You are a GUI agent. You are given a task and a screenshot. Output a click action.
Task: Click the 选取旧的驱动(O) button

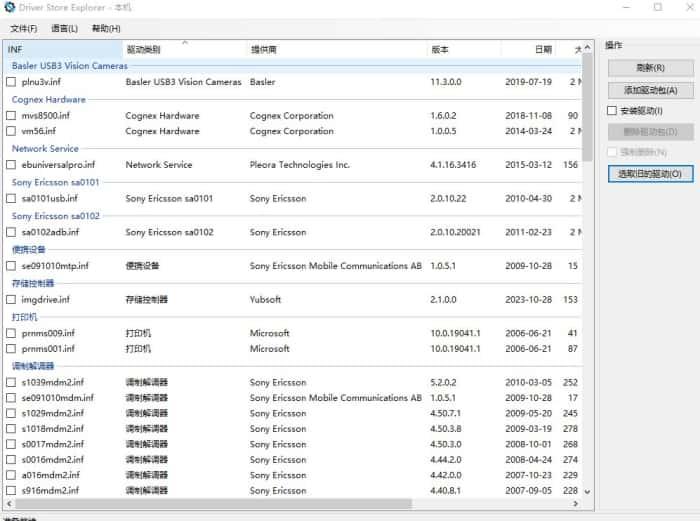pyautogui.click(x=650, y=173)
